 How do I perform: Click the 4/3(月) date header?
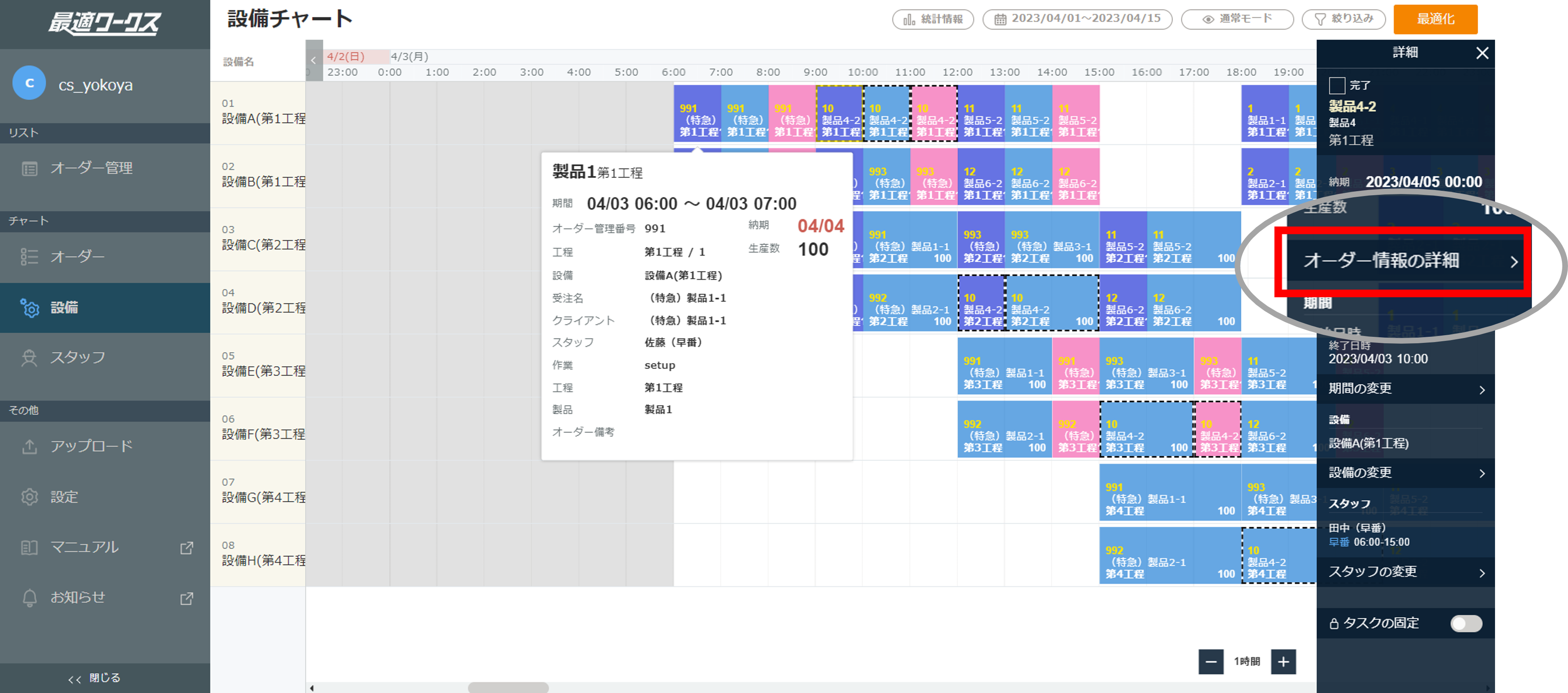(409, 56)
